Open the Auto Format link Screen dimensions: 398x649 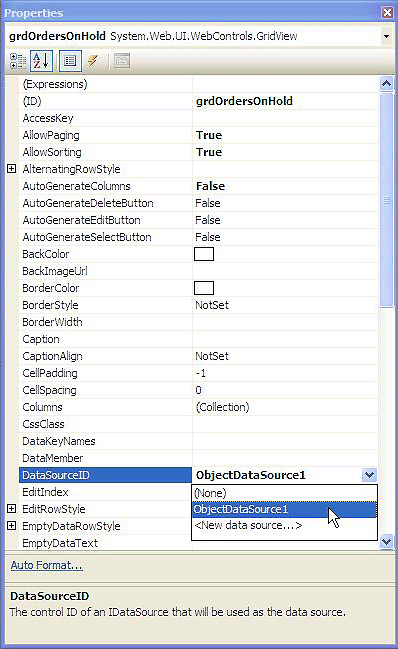tap(47, 565)
